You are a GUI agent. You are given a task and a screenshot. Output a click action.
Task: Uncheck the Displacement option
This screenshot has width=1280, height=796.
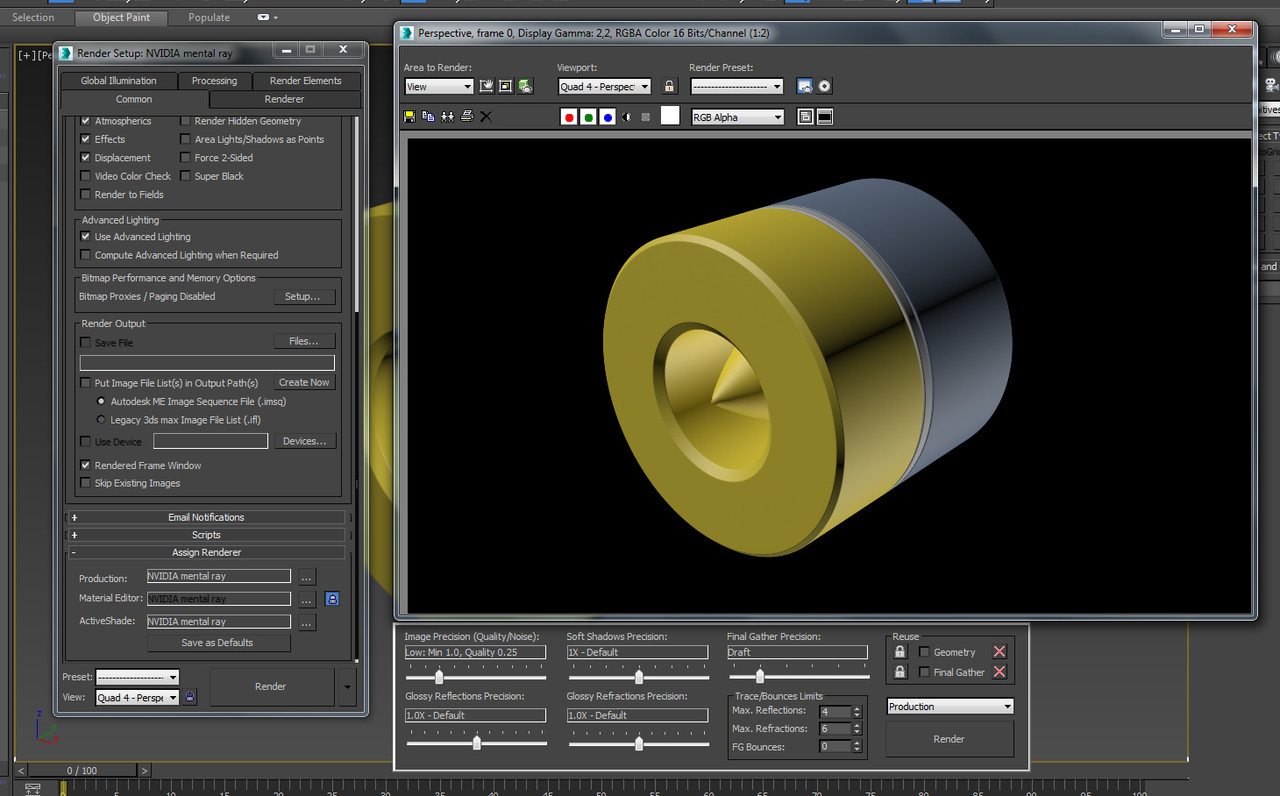(x=86, y=157)
